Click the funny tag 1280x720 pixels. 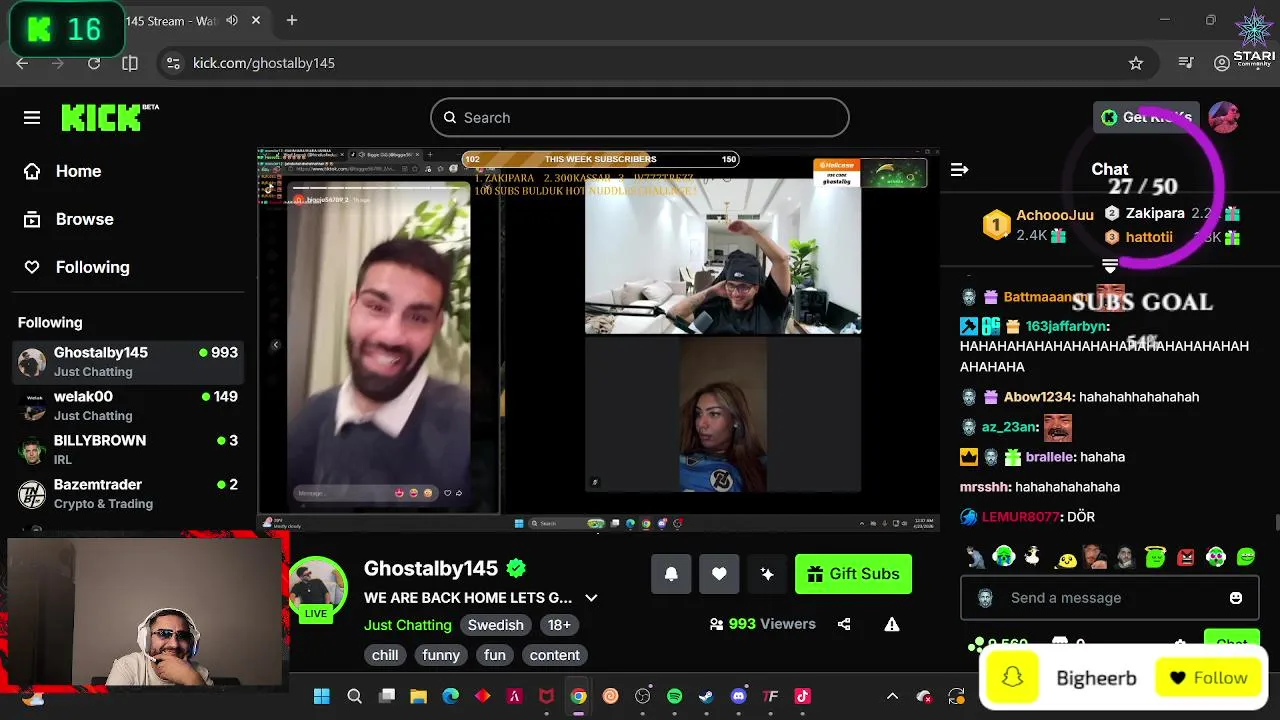(x=441, y=655)
